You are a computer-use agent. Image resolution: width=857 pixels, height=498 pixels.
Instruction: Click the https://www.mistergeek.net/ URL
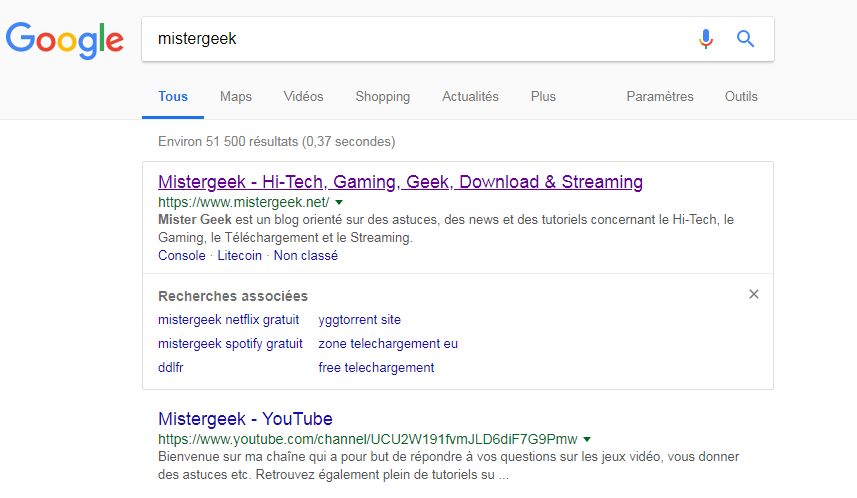(x=244, y=202)
